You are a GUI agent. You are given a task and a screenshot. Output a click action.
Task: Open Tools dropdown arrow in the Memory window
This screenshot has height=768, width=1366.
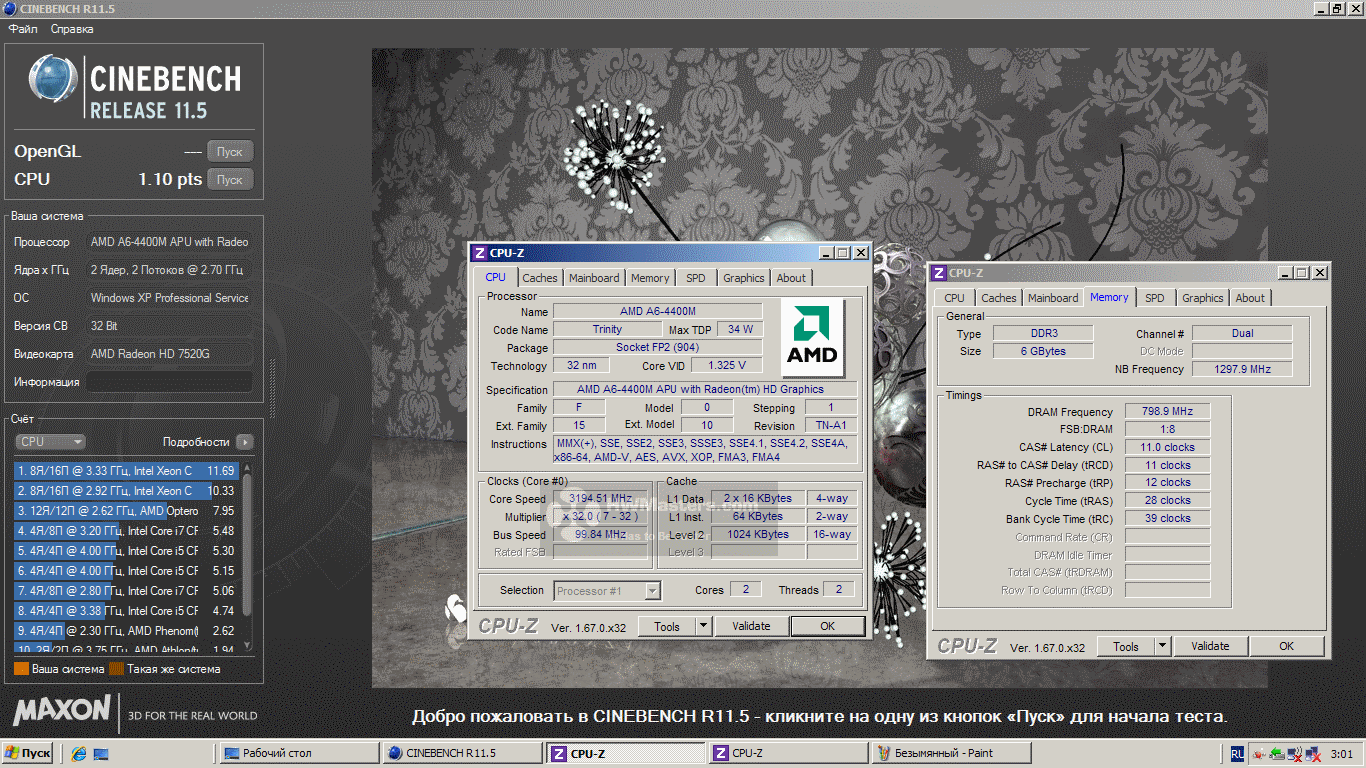[x=1163, y=647]
